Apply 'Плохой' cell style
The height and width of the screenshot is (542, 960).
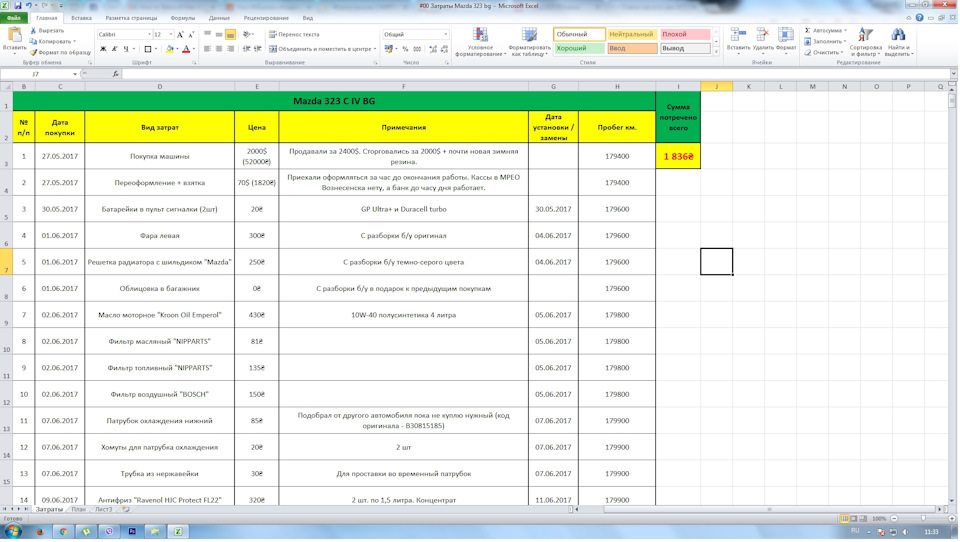click(x=685, y=34)
